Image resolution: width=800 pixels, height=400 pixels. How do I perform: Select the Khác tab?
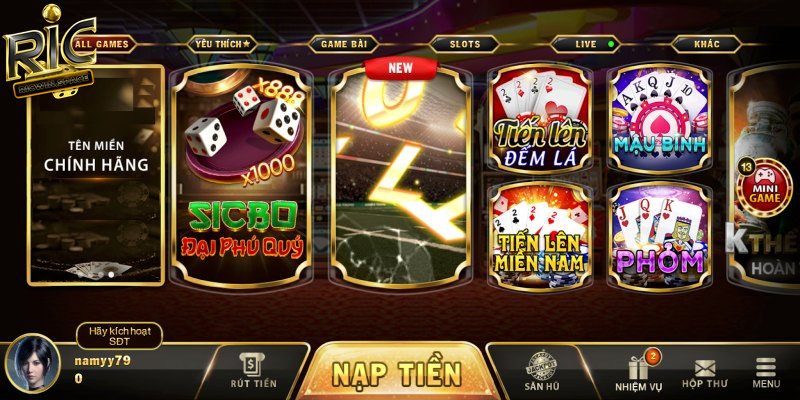707,44
